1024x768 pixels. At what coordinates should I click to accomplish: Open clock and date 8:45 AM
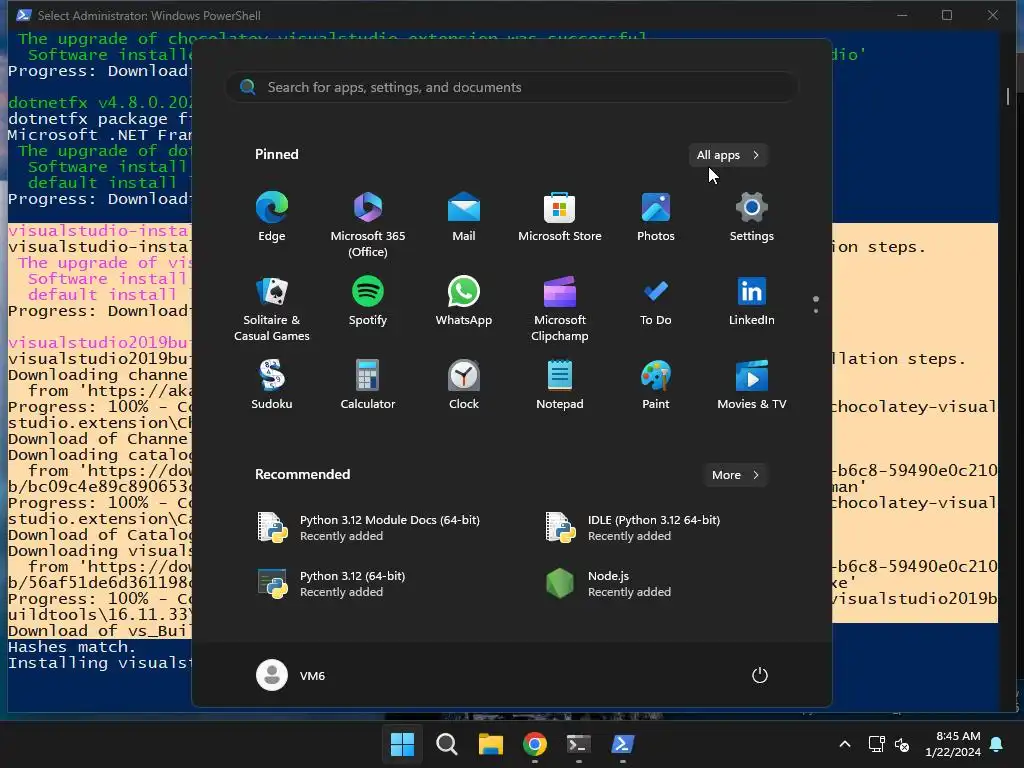[953, 744]
